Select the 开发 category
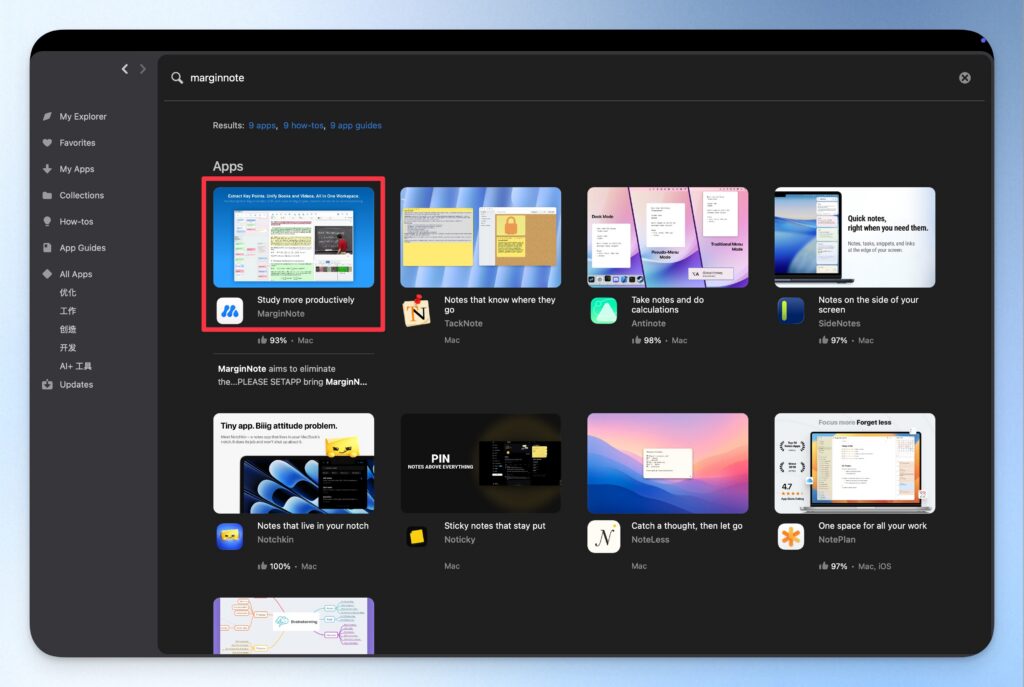1024x687 pixels. tap(68, 347)
